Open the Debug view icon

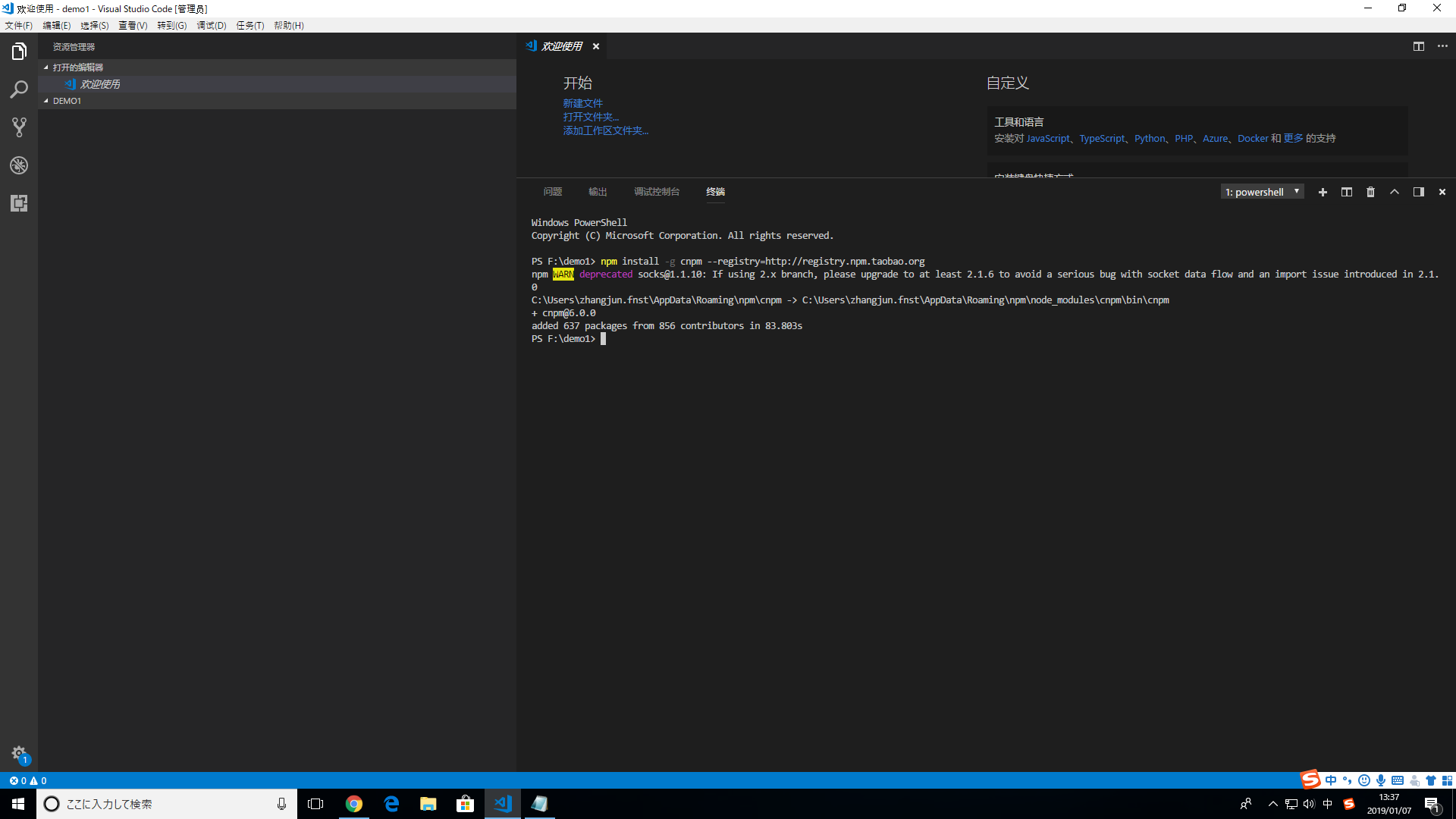[19, 165]
